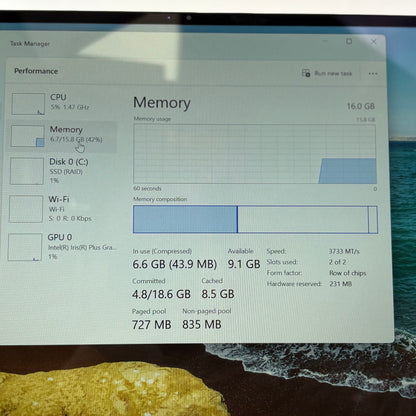This screenshot has width=416, height=416.
Task: Click the 16.0 GB total memory value
Action: [x=361, y=106]
